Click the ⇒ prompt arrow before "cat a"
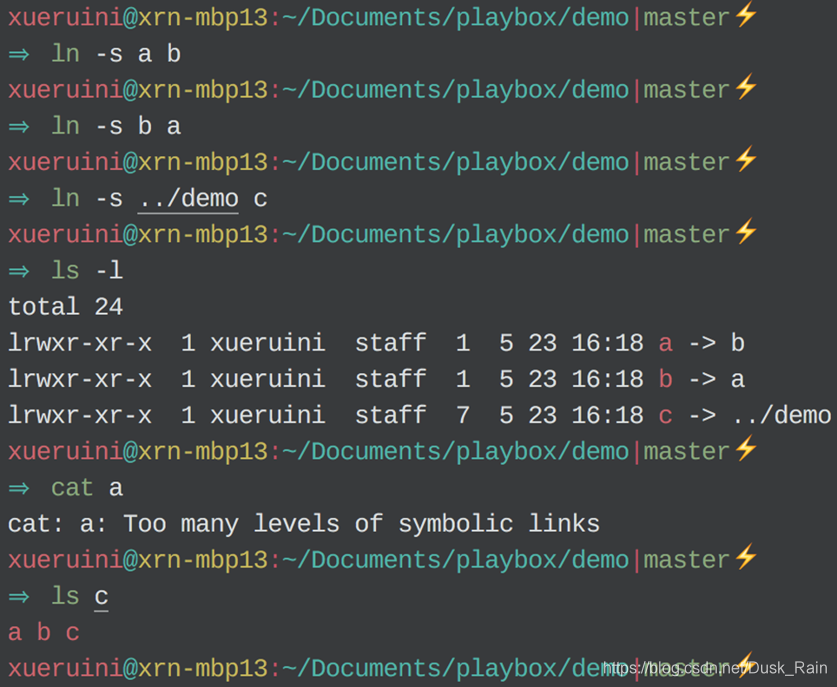Image resolution: width=837 pixels, height=687 pixels. pos(18,487)
